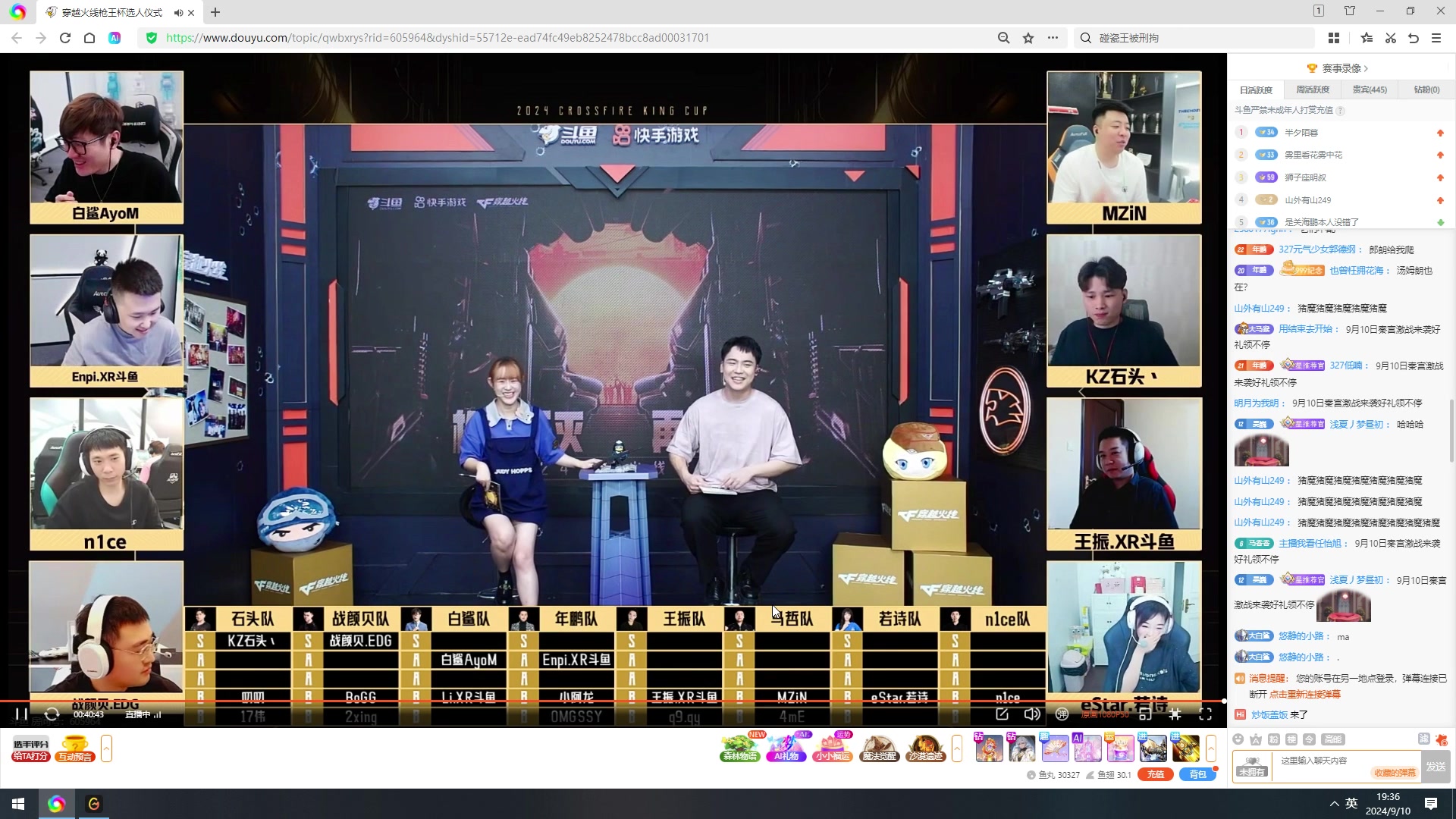Open the chat font style A icon
This screenshot has height=819, width=1456.
click(x=1256, y=739)
